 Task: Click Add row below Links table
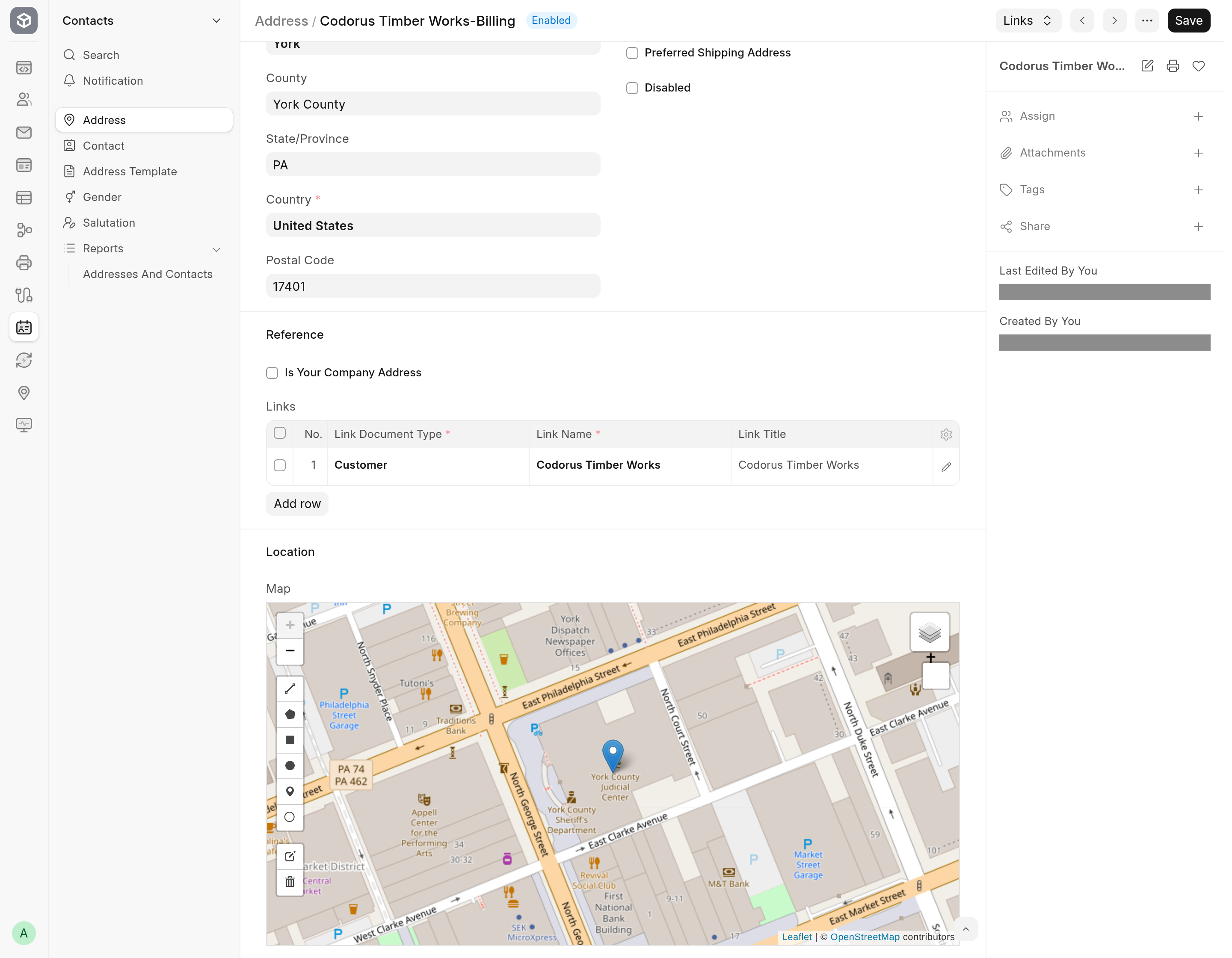(x=297, y=504)
